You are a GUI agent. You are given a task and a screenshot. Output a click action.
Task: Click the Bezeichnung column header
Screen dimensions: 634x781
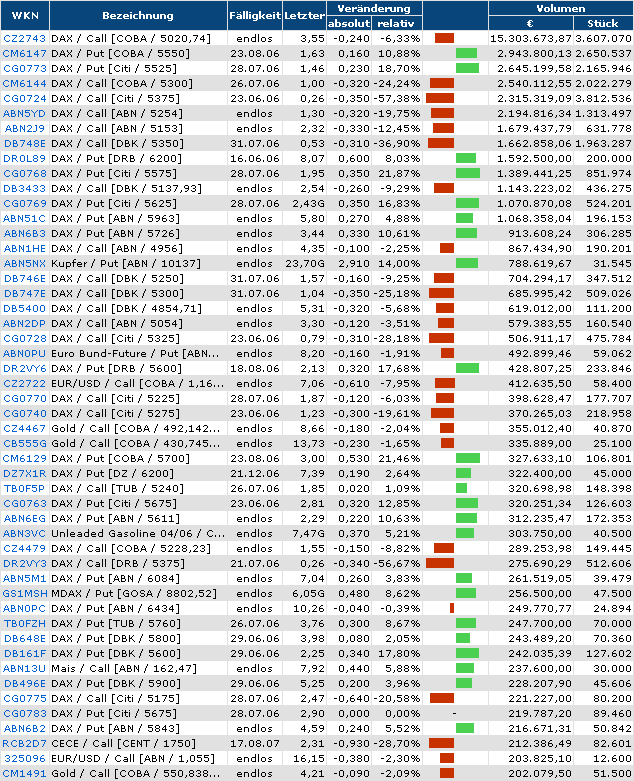click(x=138, y=15)
